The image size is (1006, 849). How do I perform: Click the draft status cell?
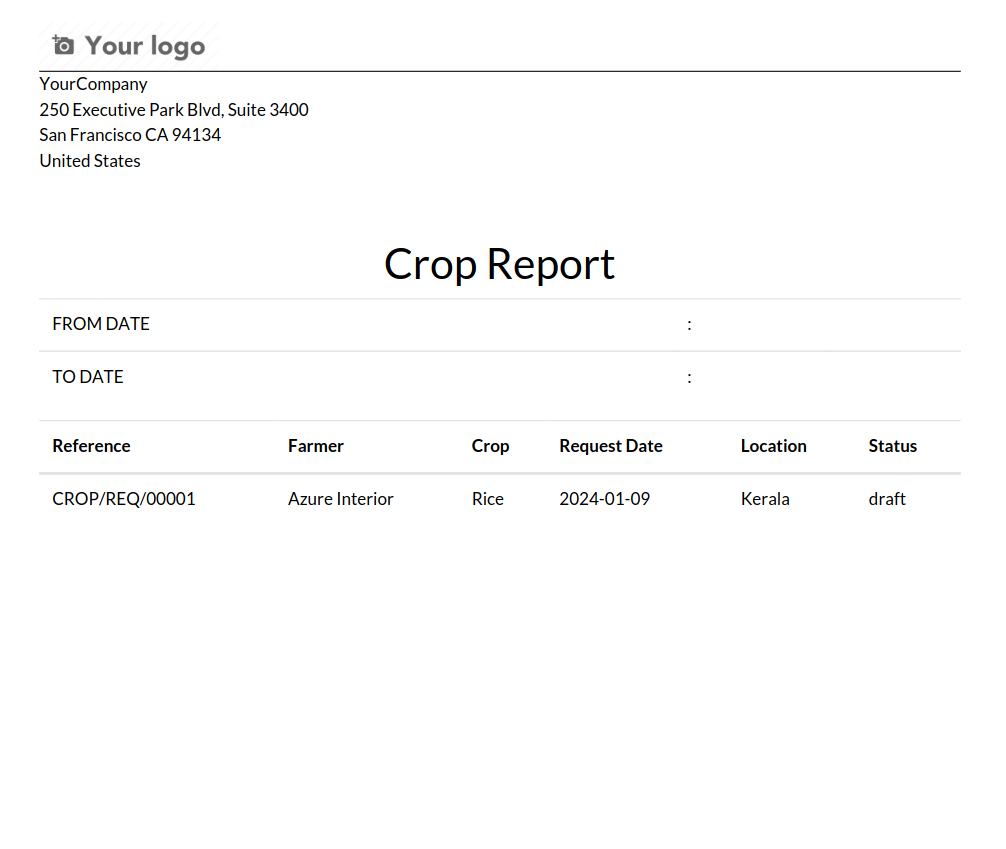coord(886,499)
